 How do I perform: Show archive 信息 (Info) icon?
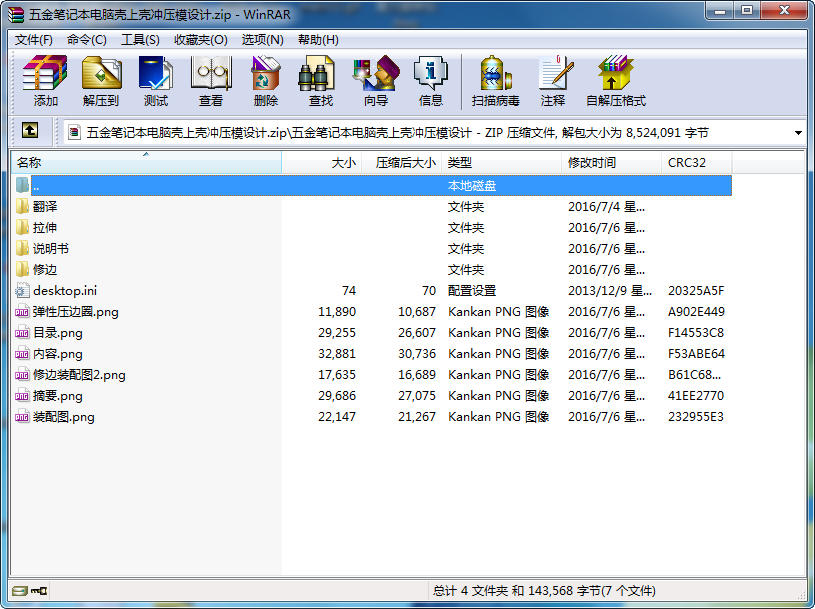click(x=430, y=81)
